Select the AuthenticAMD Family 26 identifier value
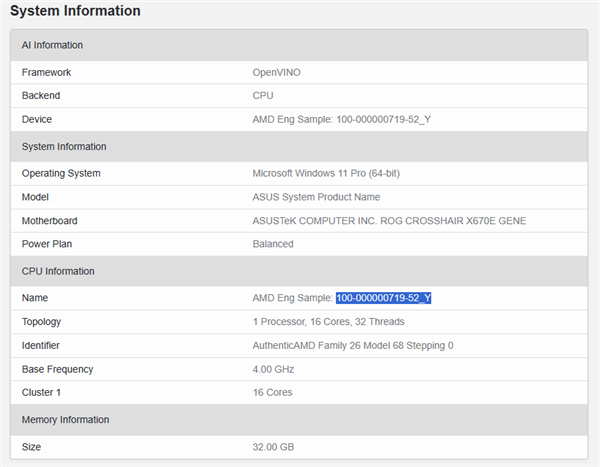Image resolution: width=600 pixels, height=467 pixels. (x=352, y=345)
